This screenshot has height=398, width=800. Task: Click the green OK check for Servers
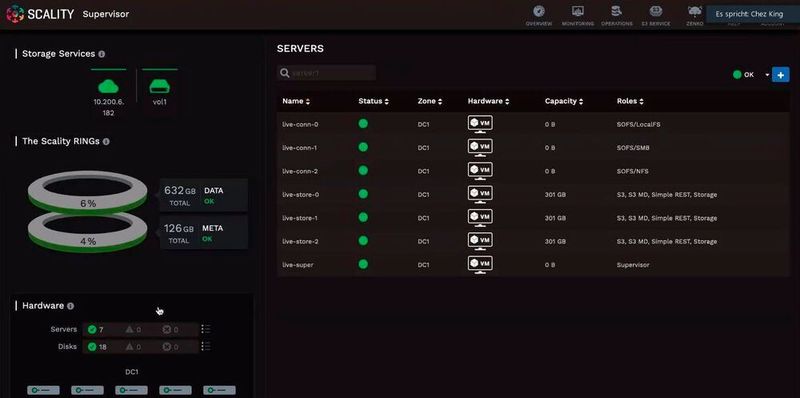point(92,330)
